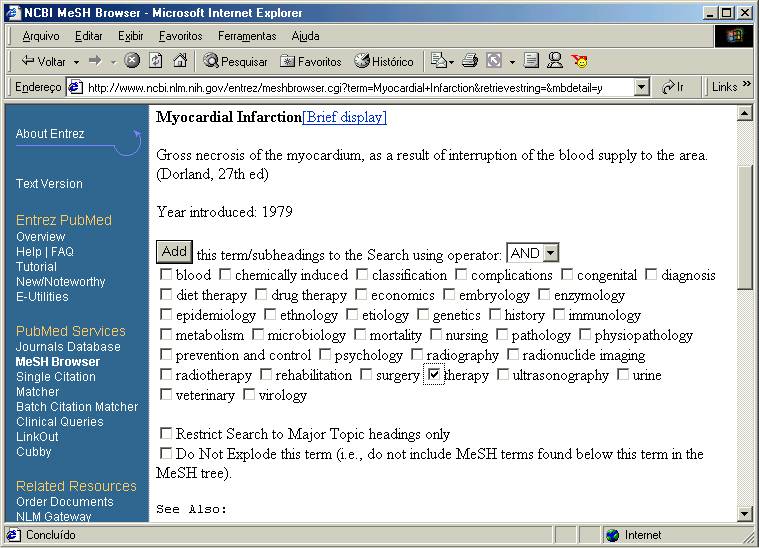
Task: Check the drug therapy checkbox
Action: coord(261,294)
